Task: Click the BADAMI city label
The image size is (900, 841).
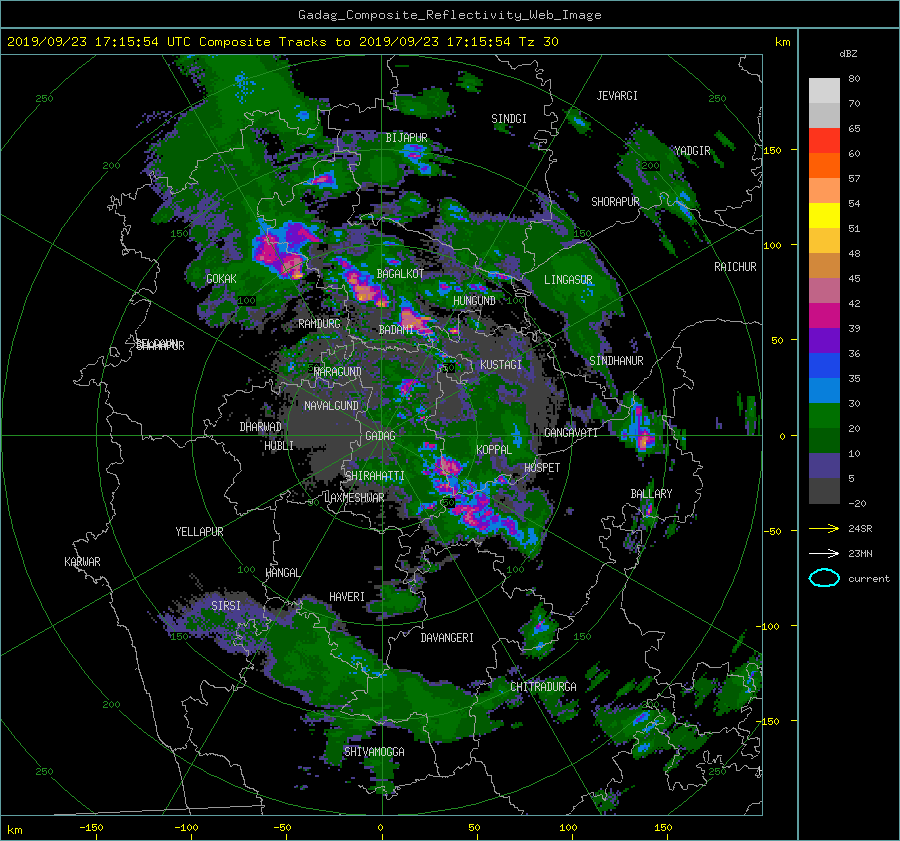Action: click(x=396, y=330)
